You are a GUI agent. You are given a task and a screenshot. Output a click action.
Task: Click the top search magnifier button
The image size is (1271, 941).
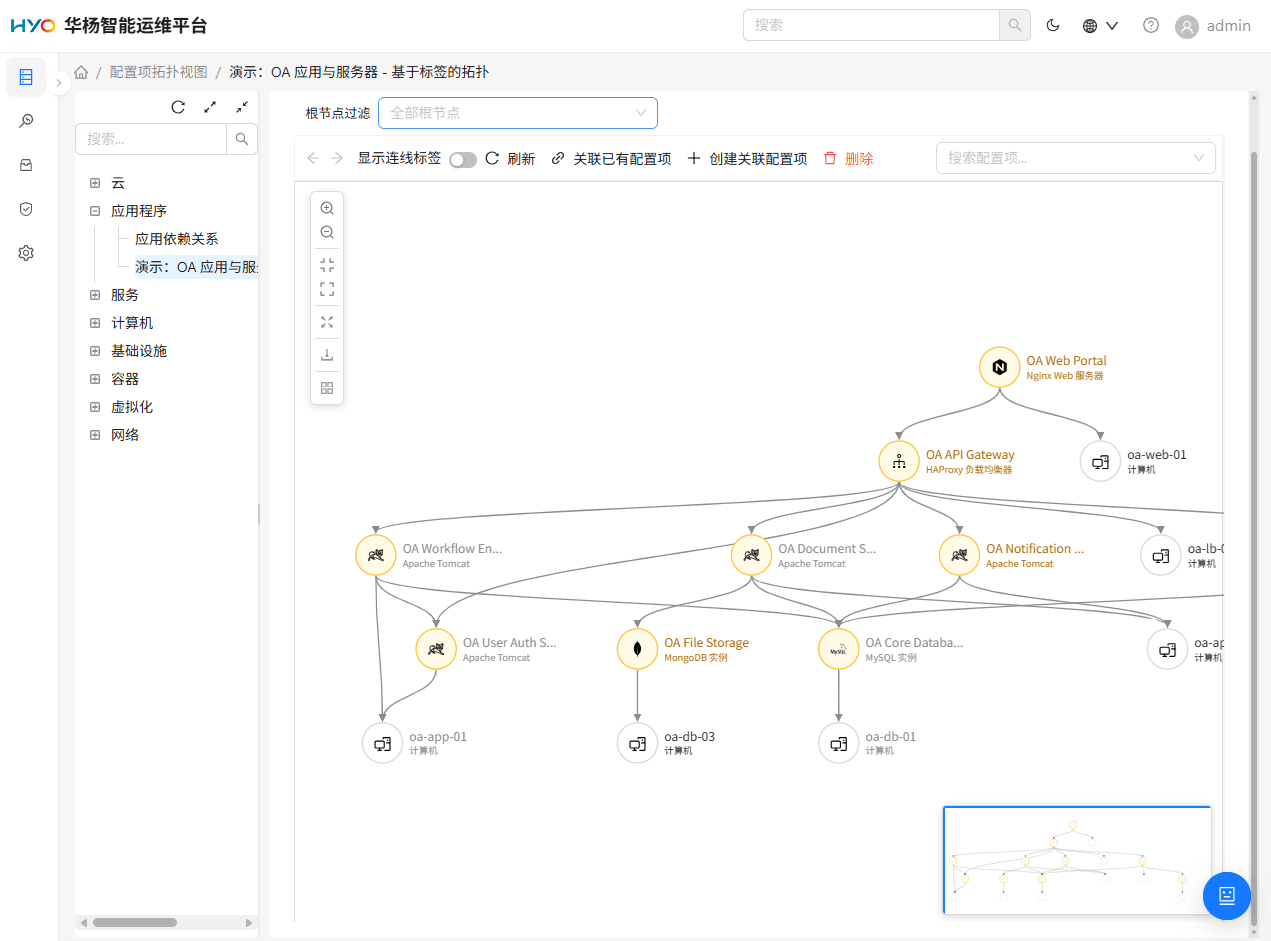pos(1015,25)
